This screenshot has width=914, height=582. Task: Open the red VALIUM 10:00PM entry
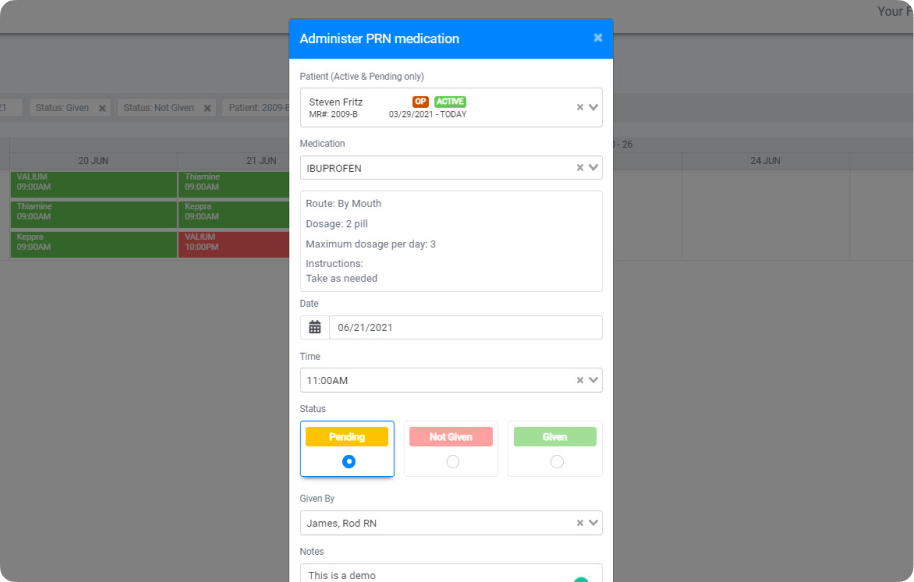(x=234, y=244)
